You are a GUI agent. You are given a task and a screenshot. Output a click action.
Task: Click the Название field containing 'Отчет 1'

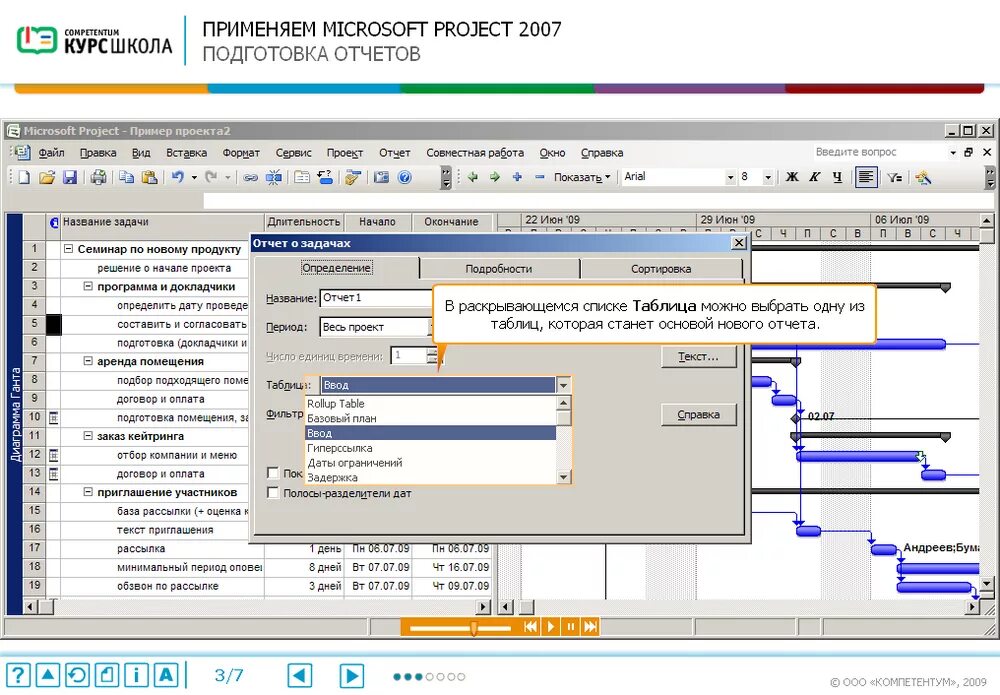[x=376, y=298]
